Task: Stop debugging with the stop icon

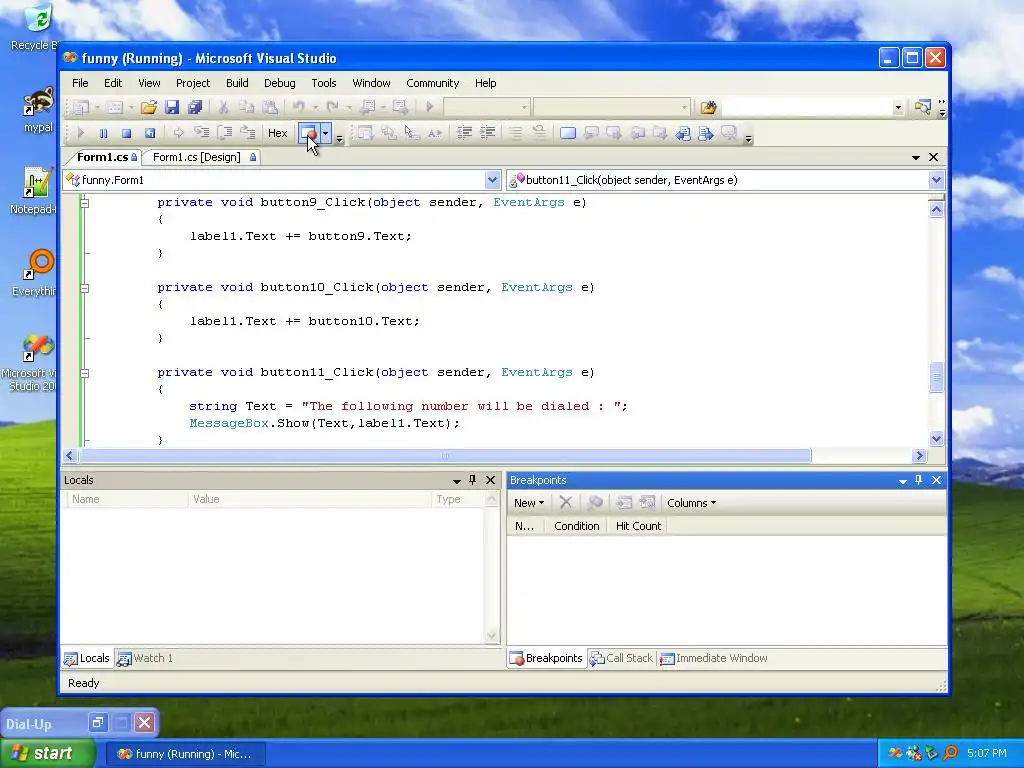Action: click(127, 133)
